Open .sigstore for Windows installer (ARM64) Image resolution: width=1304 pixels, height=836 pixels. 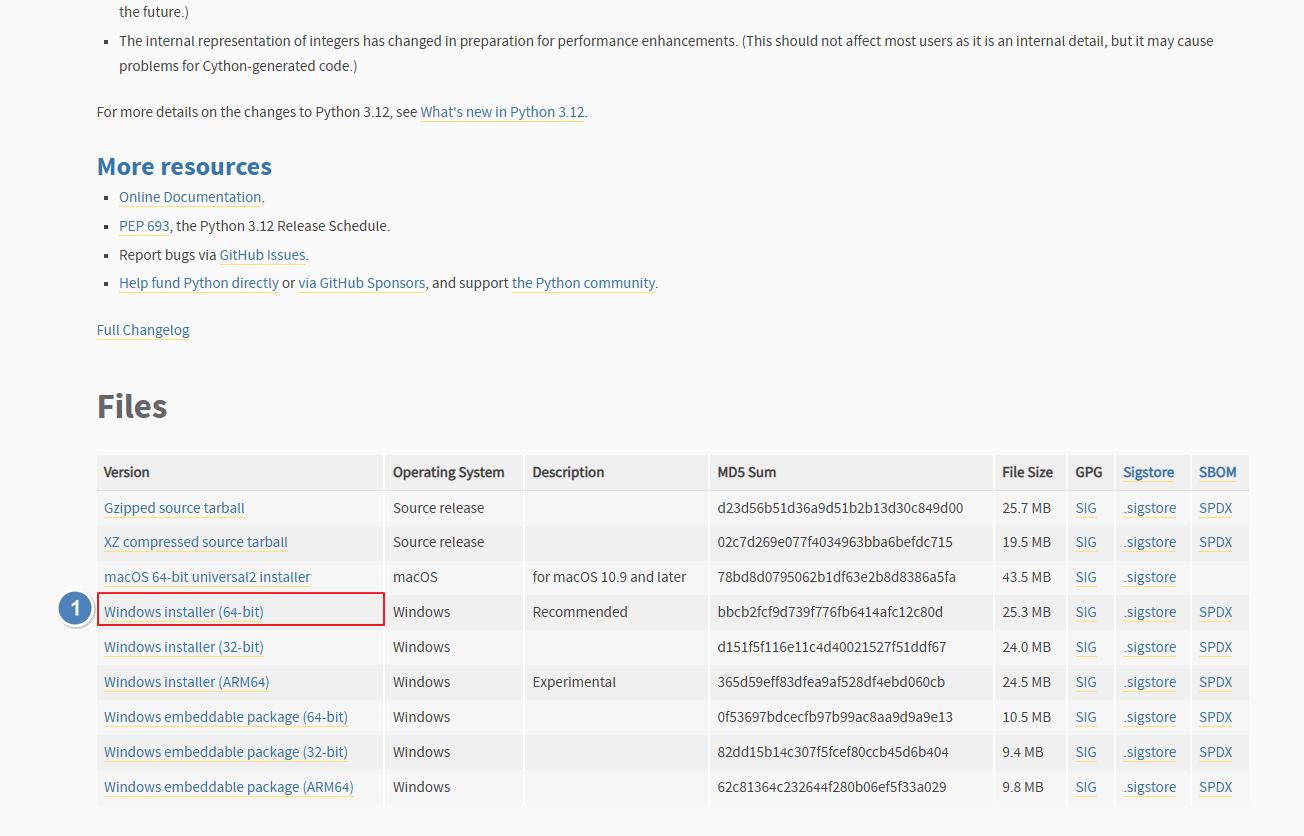click(x=1150, y=682)
